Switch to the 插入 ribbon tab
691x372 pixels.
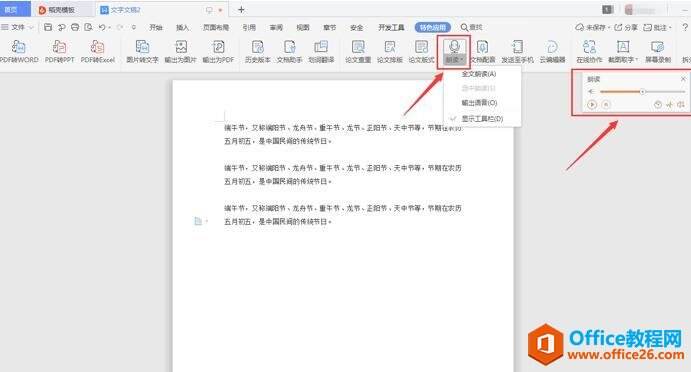182,27
